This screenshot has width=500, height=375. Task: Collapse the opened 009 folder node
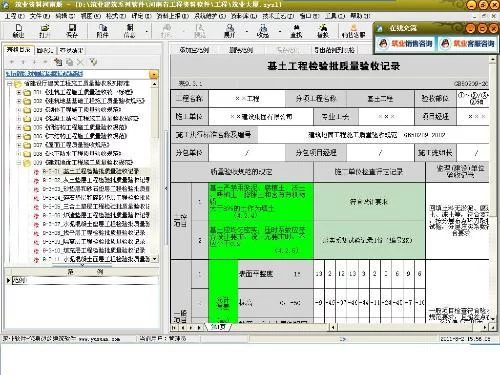coord(19,163)
